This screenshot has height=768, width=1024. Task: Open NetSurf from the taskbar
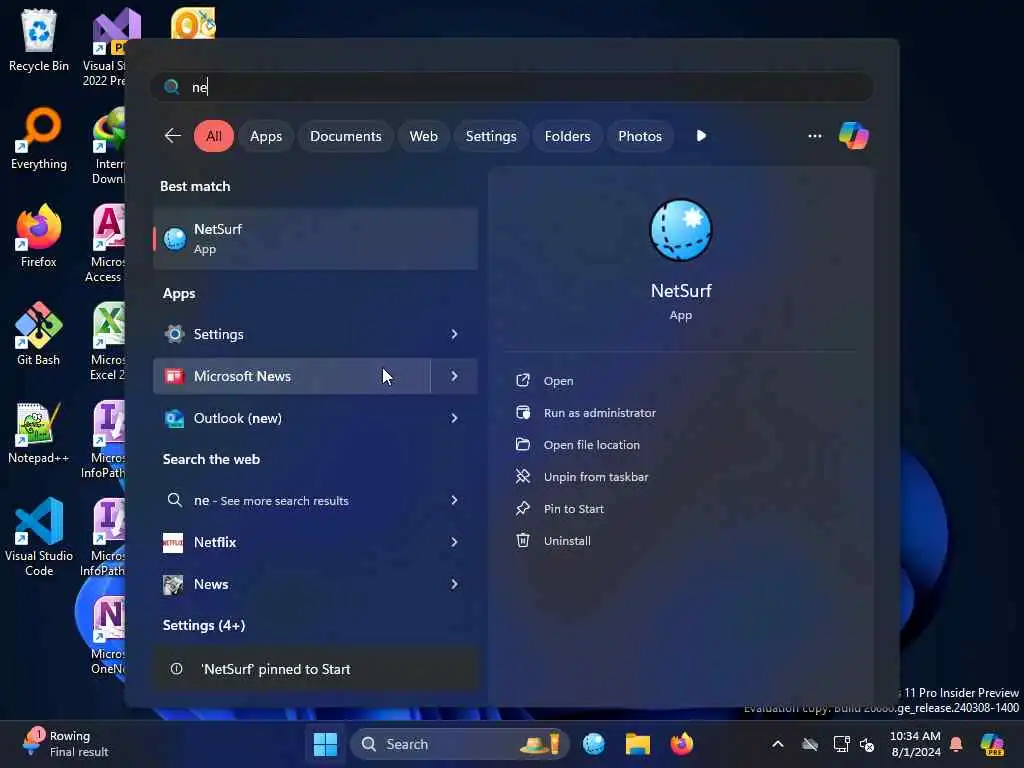point(594,744)
